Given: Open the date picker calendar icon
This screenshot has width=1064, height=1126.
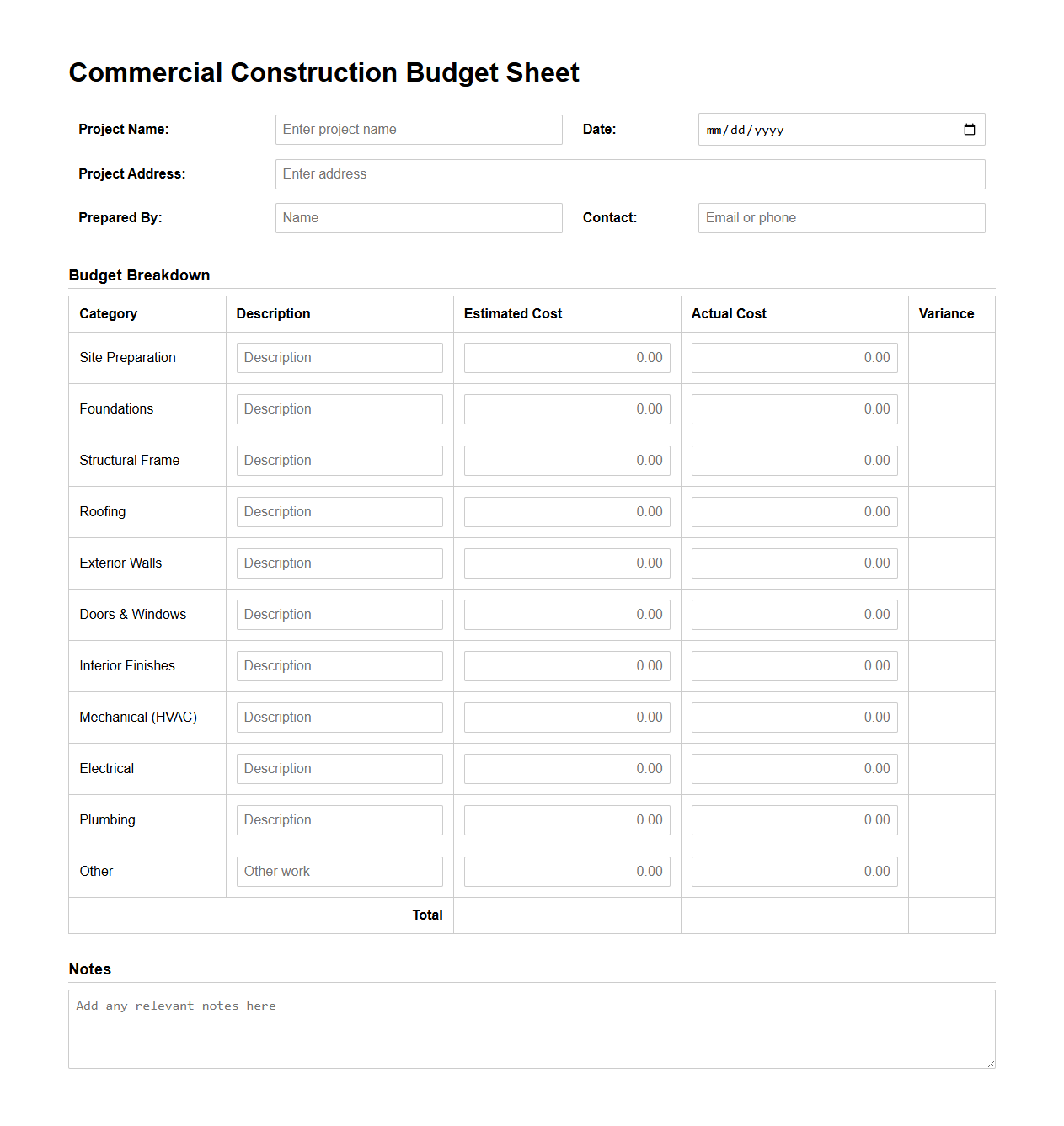Looking at the screenshot, I should pyautogui.click(x=969, y=129).
